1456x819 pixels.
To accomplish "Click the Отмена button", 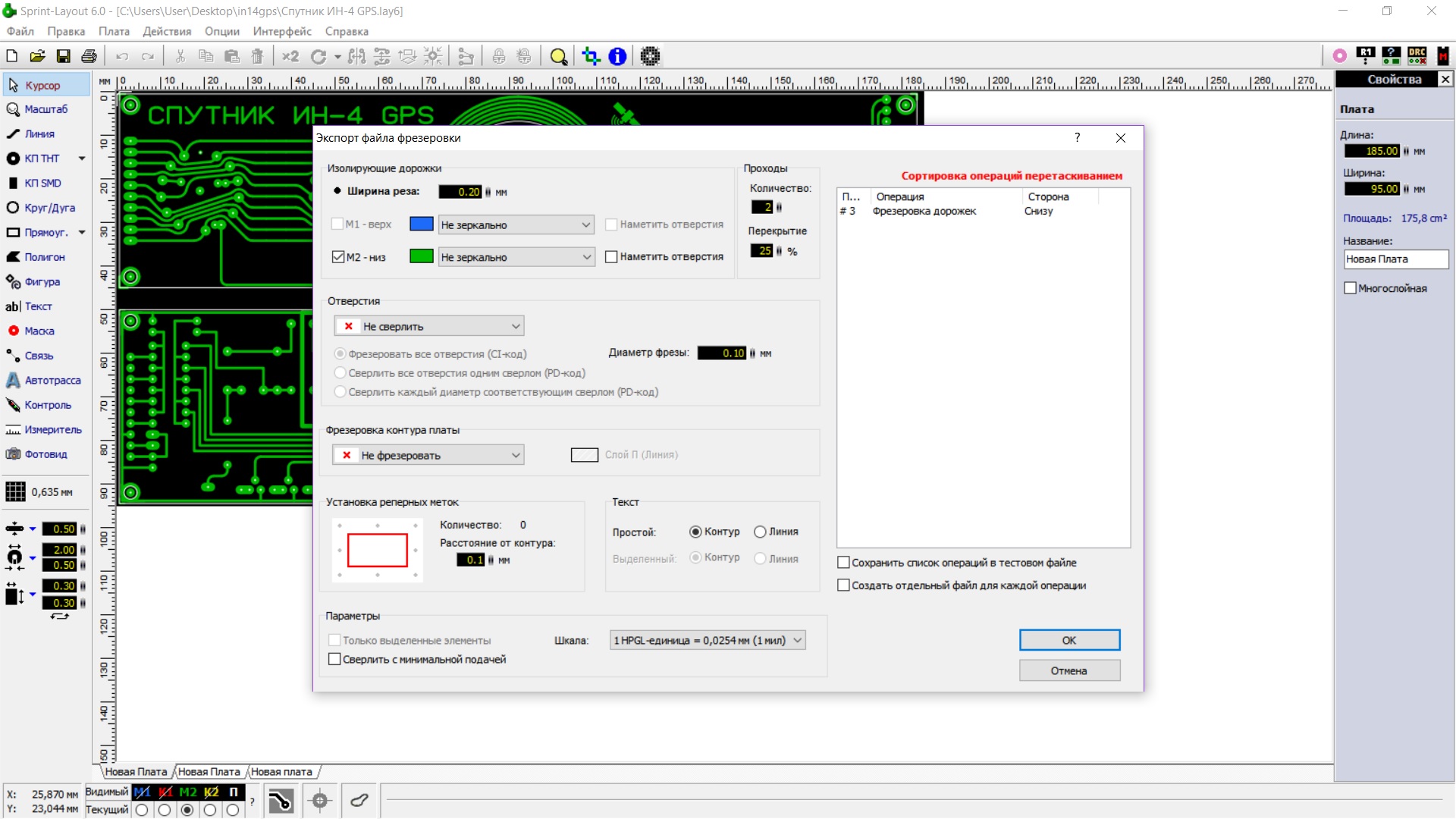I will [x=1068, y=670].
